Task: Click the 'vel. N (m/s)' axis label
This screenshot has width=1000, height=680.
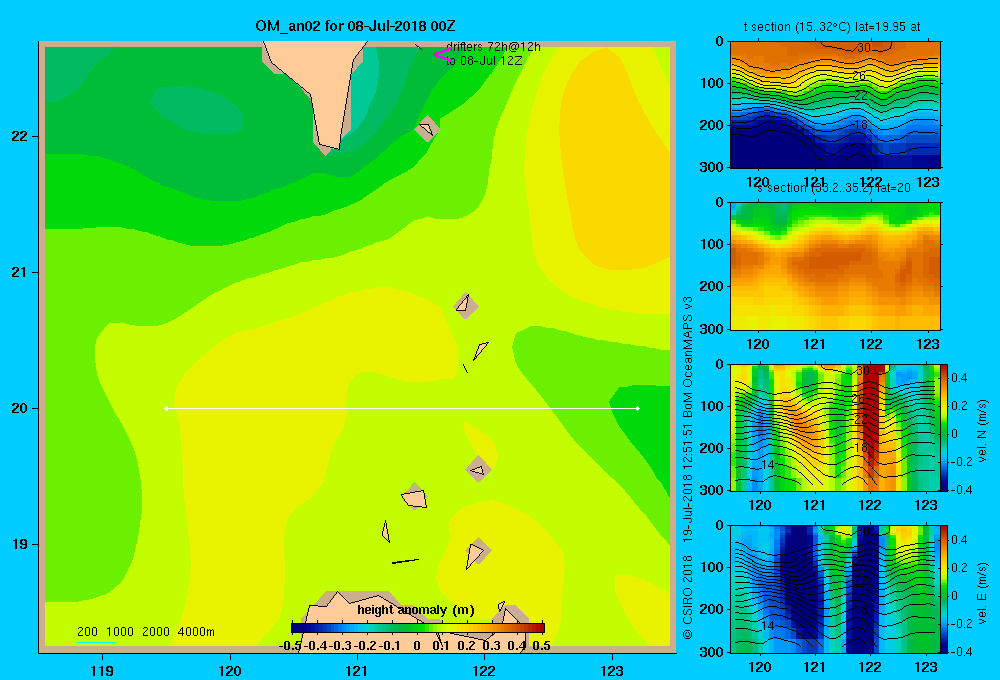Action: click(x=983, y=431)
